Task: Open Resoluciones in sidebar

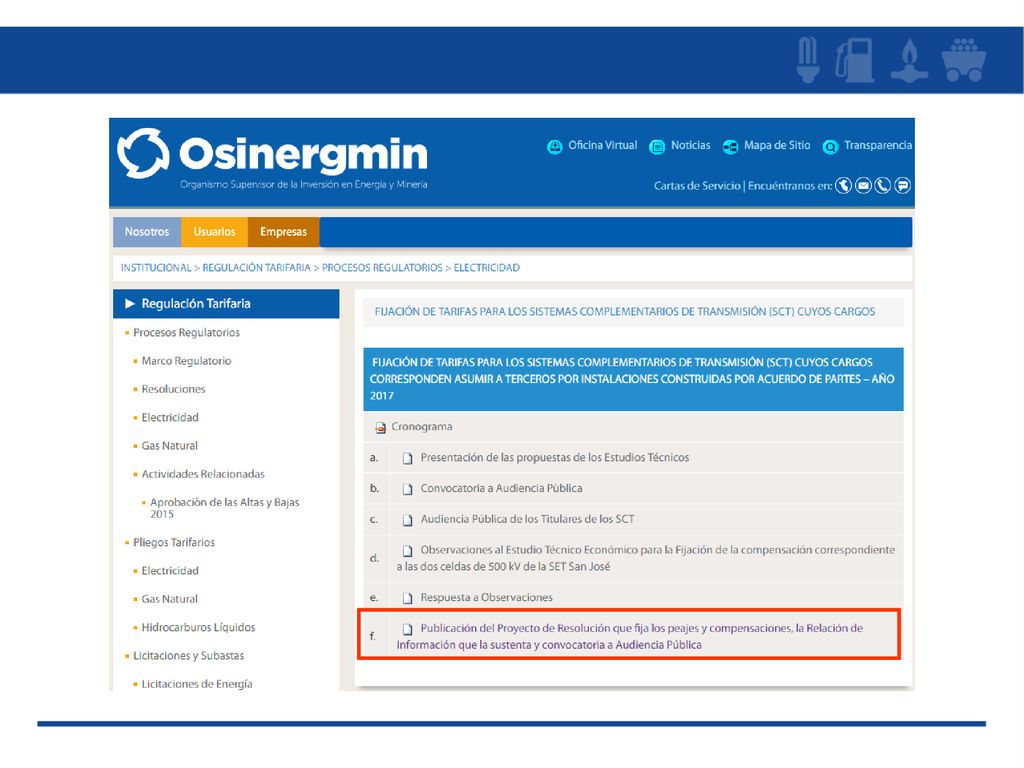Action: click(x=173, y=389)
